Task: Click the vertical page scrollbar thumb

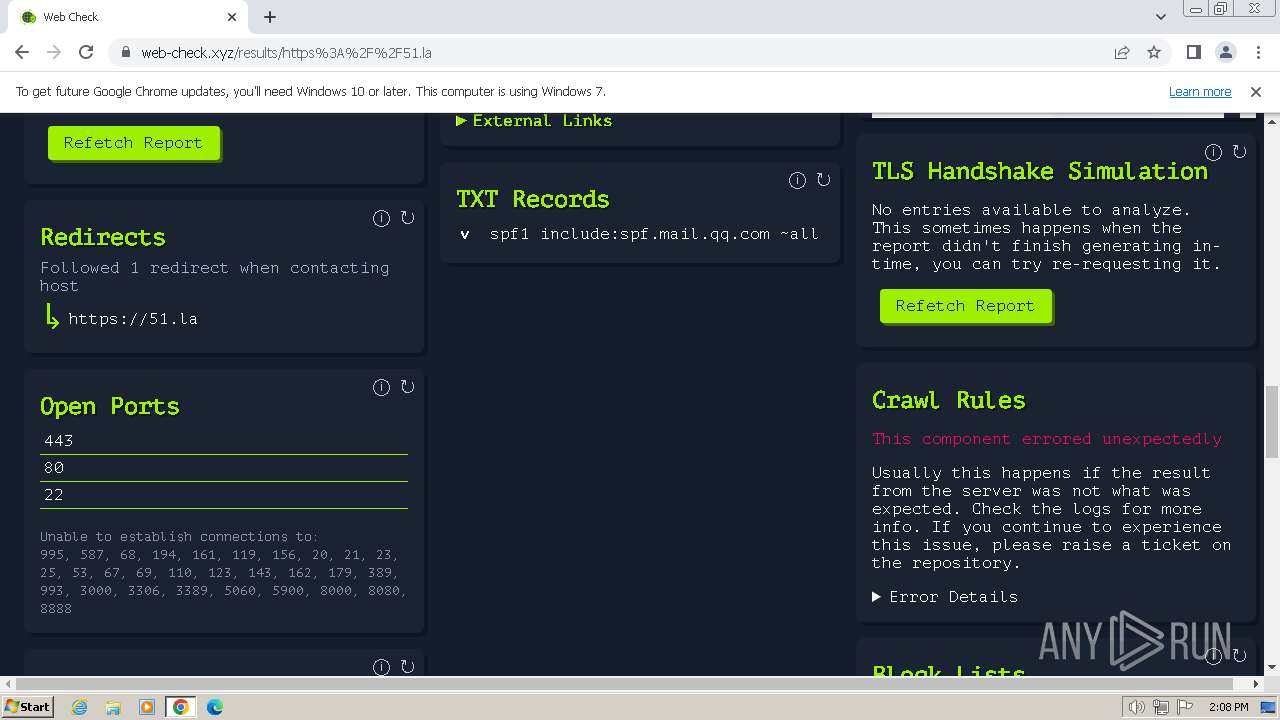Action: [1272, 421]
